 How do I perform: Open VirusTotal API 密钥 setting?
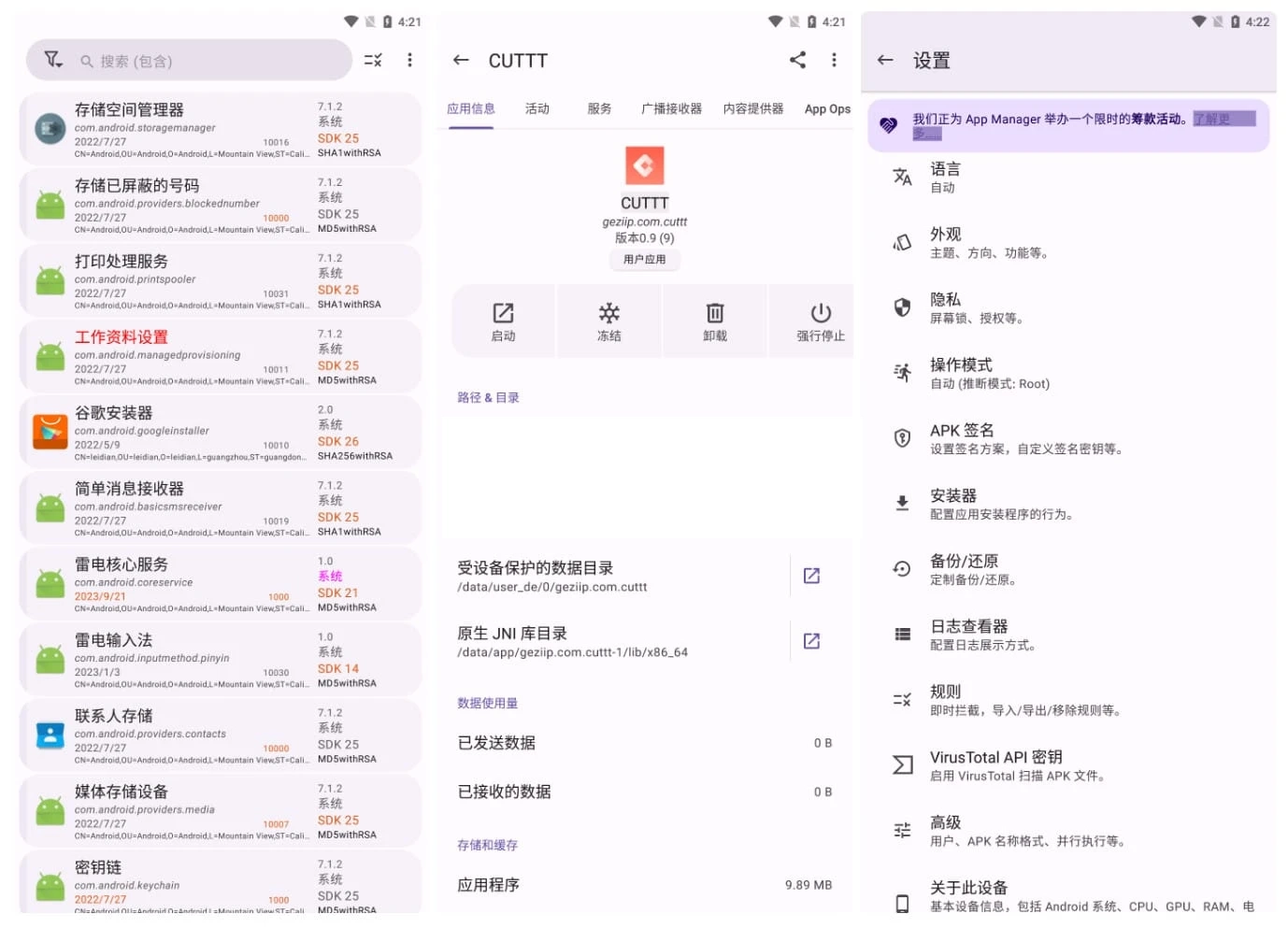pos(1066,765)
